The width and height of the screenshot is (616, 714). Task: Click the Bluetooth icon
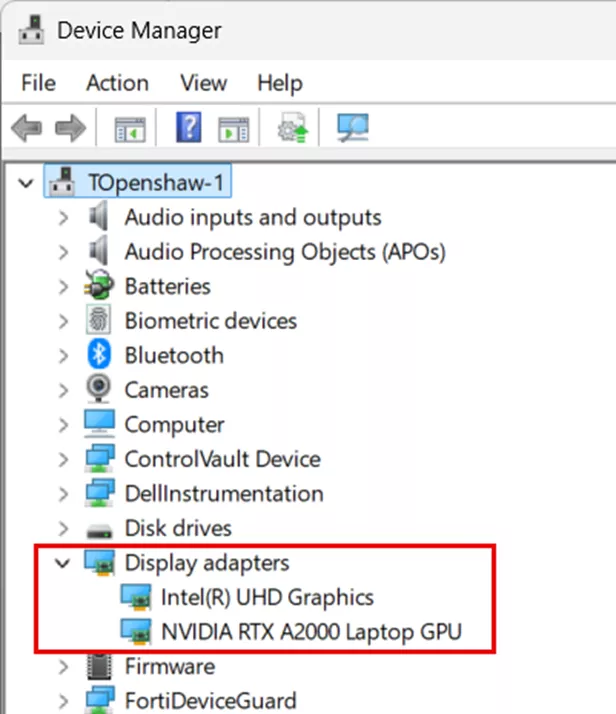tap(98, 354)
